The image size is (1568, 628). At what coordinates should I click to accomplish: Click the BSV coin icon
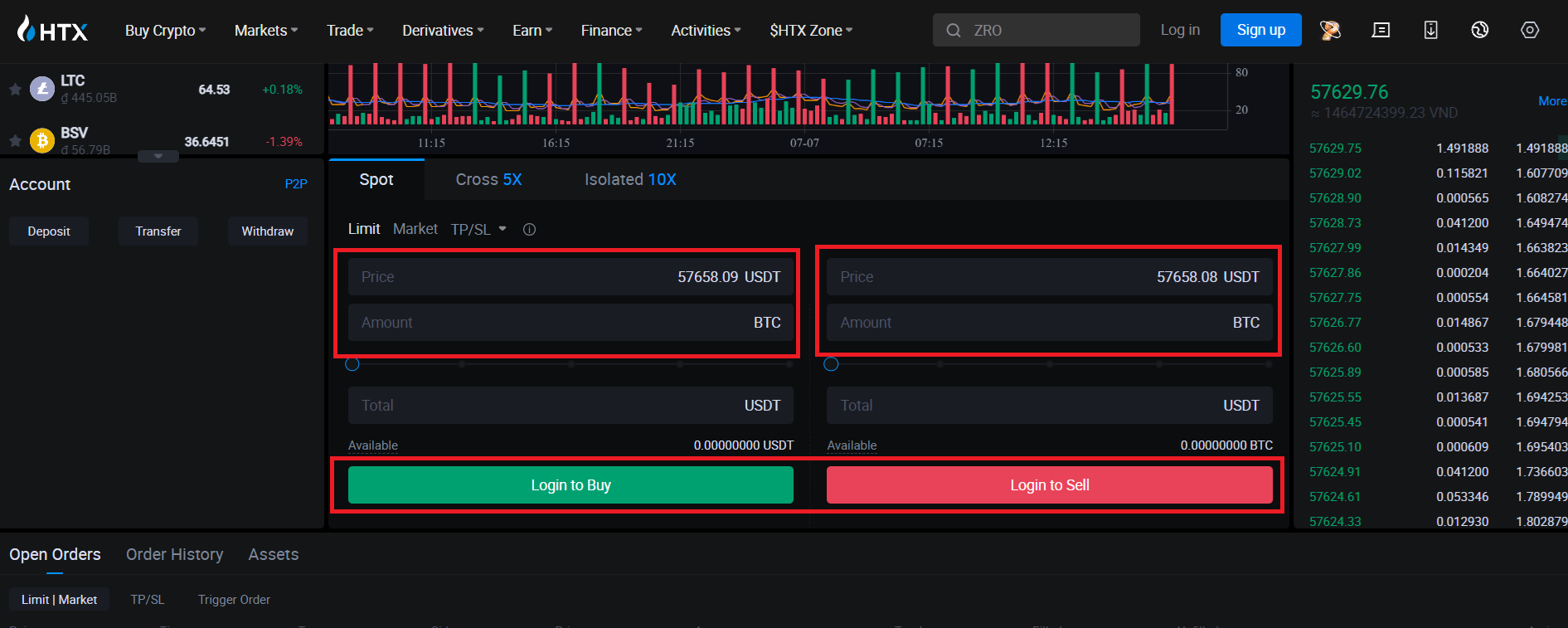click(42, 140)
